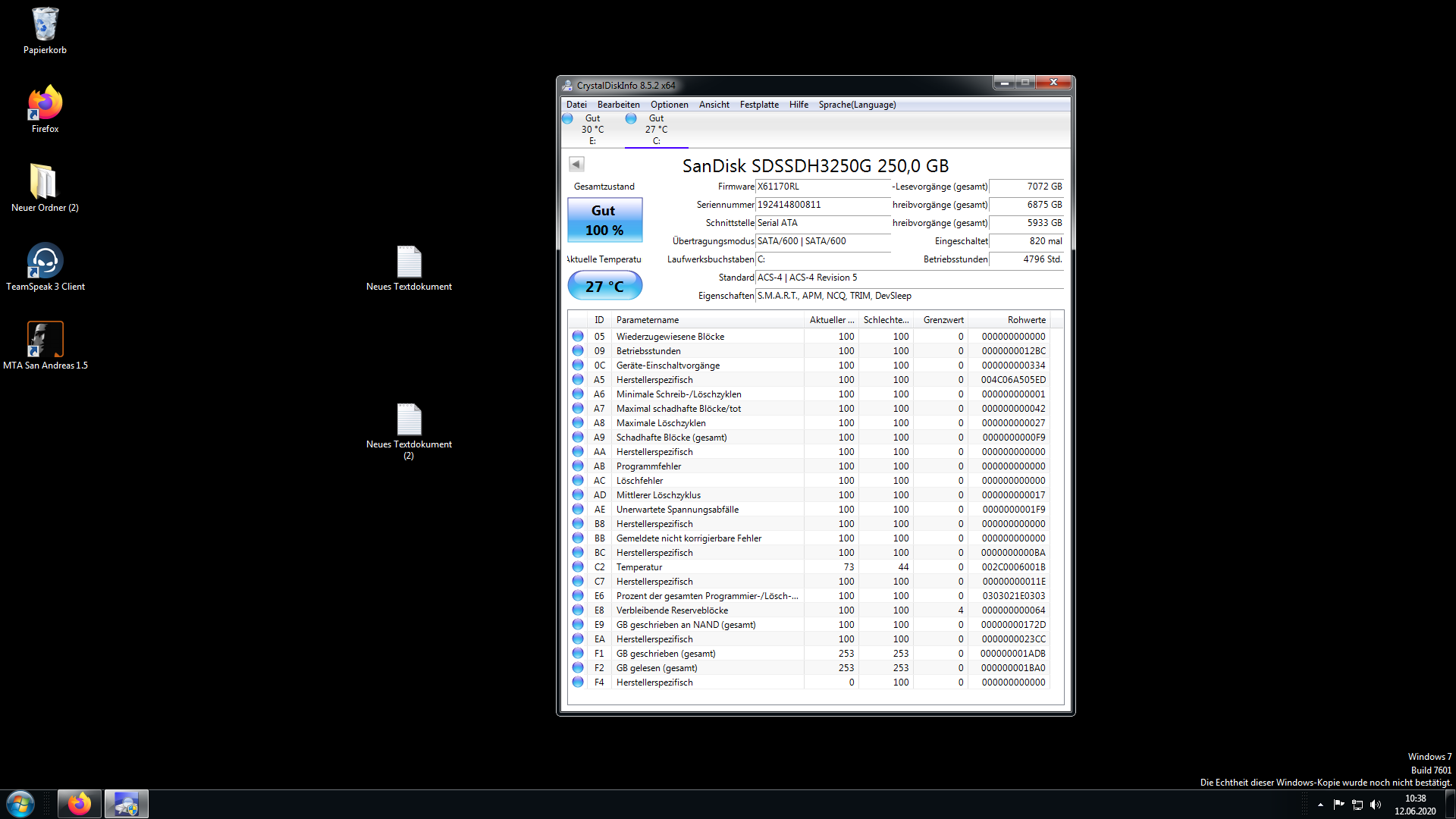Viewport: 1456px width, 819px height.
Task: Click the 27 °C temperature button
Action: 604,286
